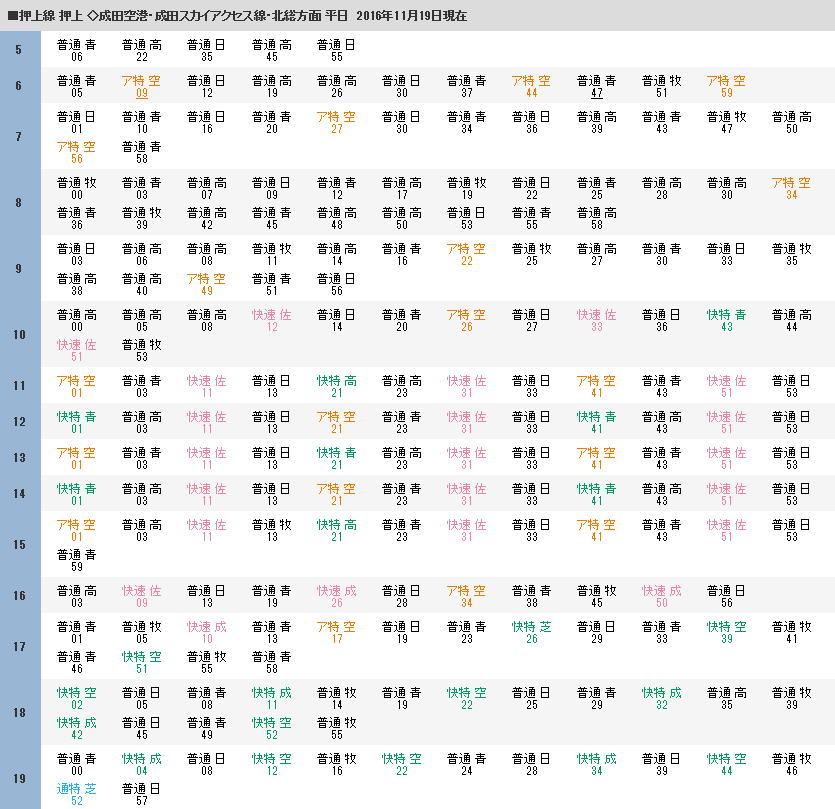Click the 19:52 通特 芝 train
This screenshot has height=809, width=835.
76,794
